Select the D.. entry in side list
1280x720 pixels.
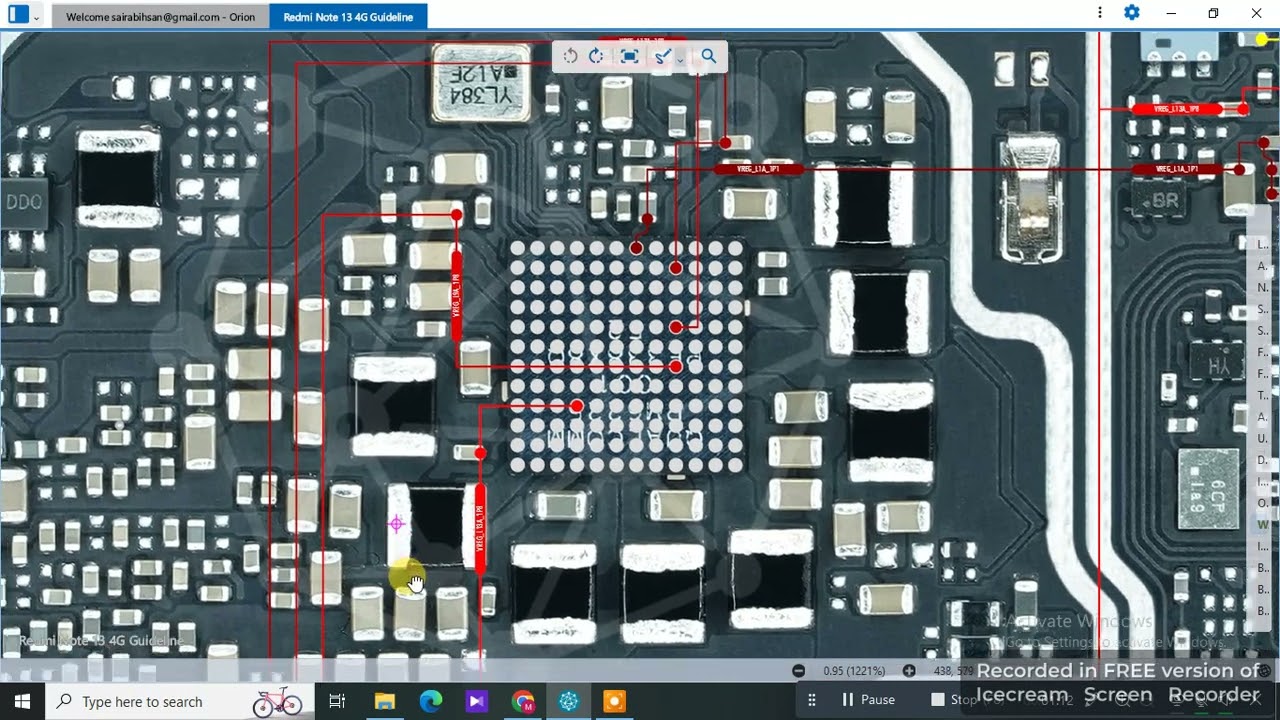pyautogui.click(x=1263, y=460)
